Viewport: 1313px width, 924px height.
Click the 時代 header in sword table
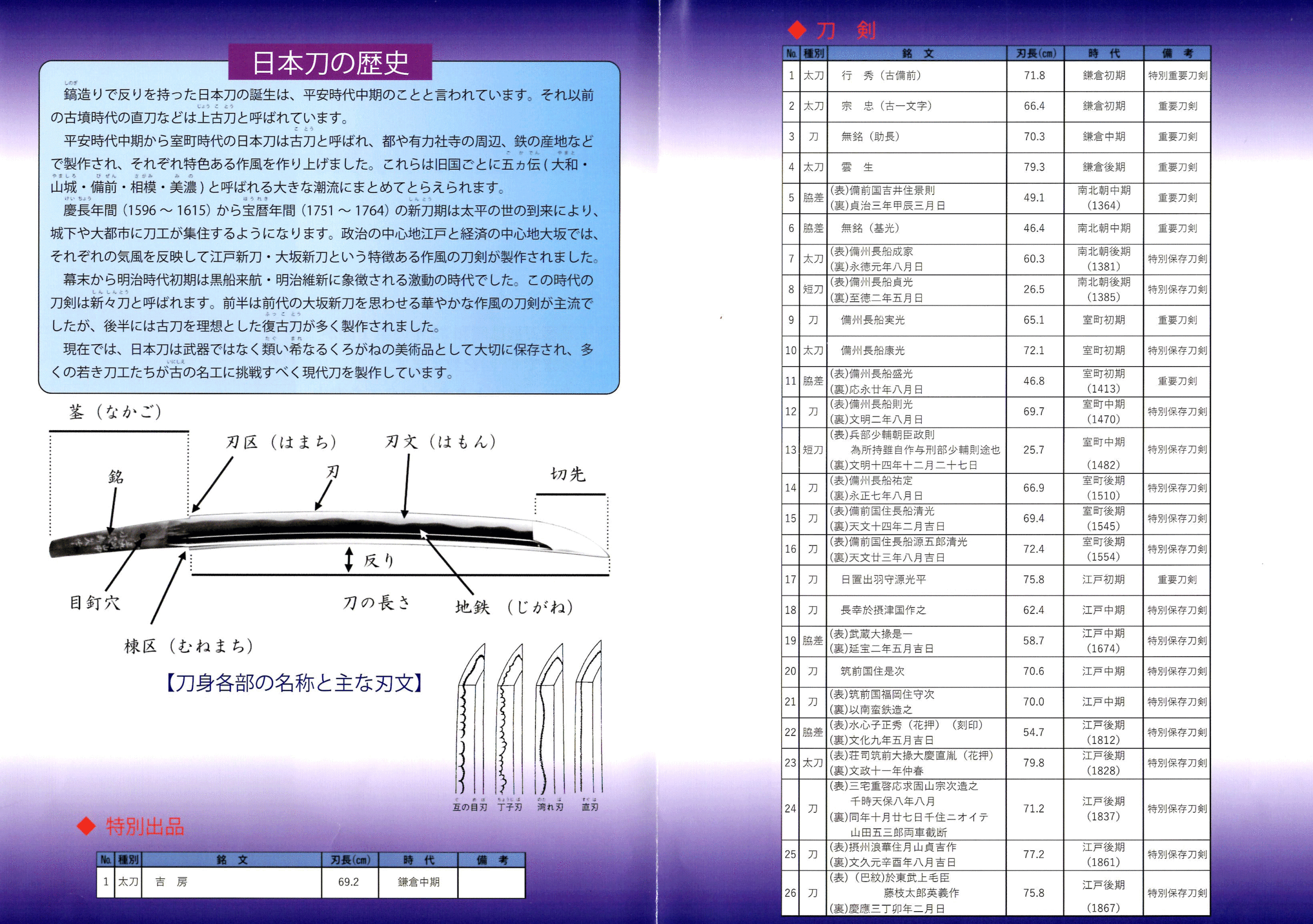pyautogui.click(x=1104, y=54)
